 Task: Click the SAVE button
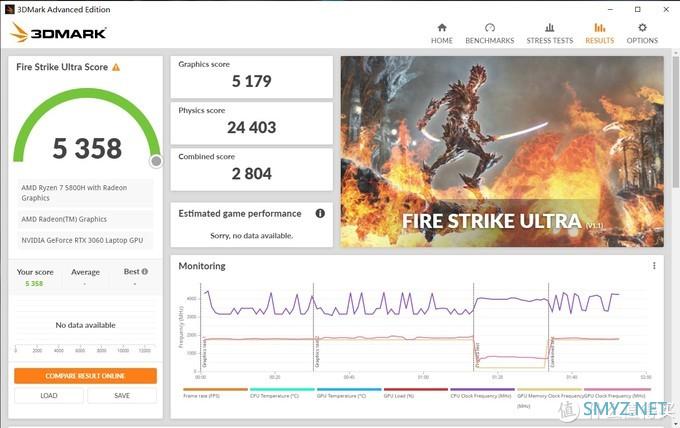122,395
